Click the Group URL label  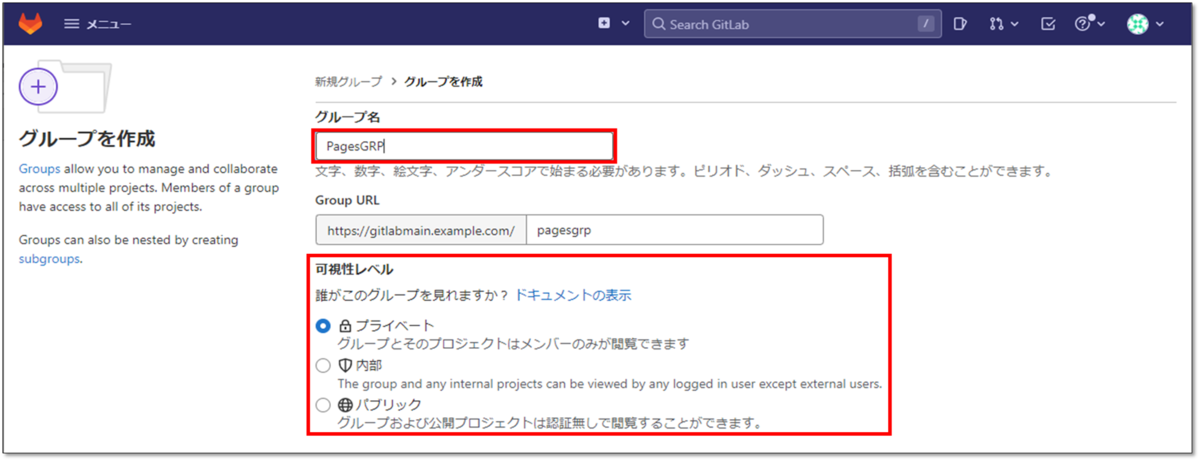point(347,200)
